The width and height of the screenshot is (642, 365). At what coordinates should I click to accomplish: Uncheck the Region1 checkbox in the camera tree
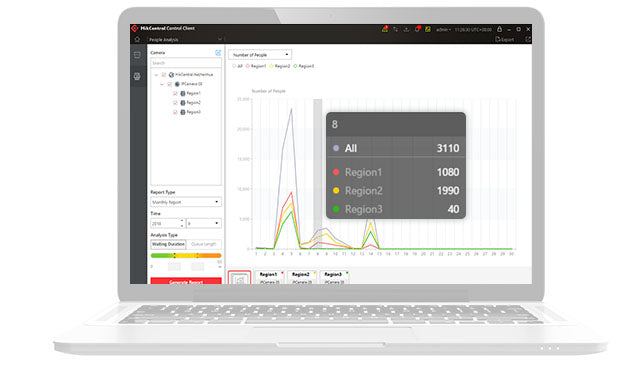[175, 93]
